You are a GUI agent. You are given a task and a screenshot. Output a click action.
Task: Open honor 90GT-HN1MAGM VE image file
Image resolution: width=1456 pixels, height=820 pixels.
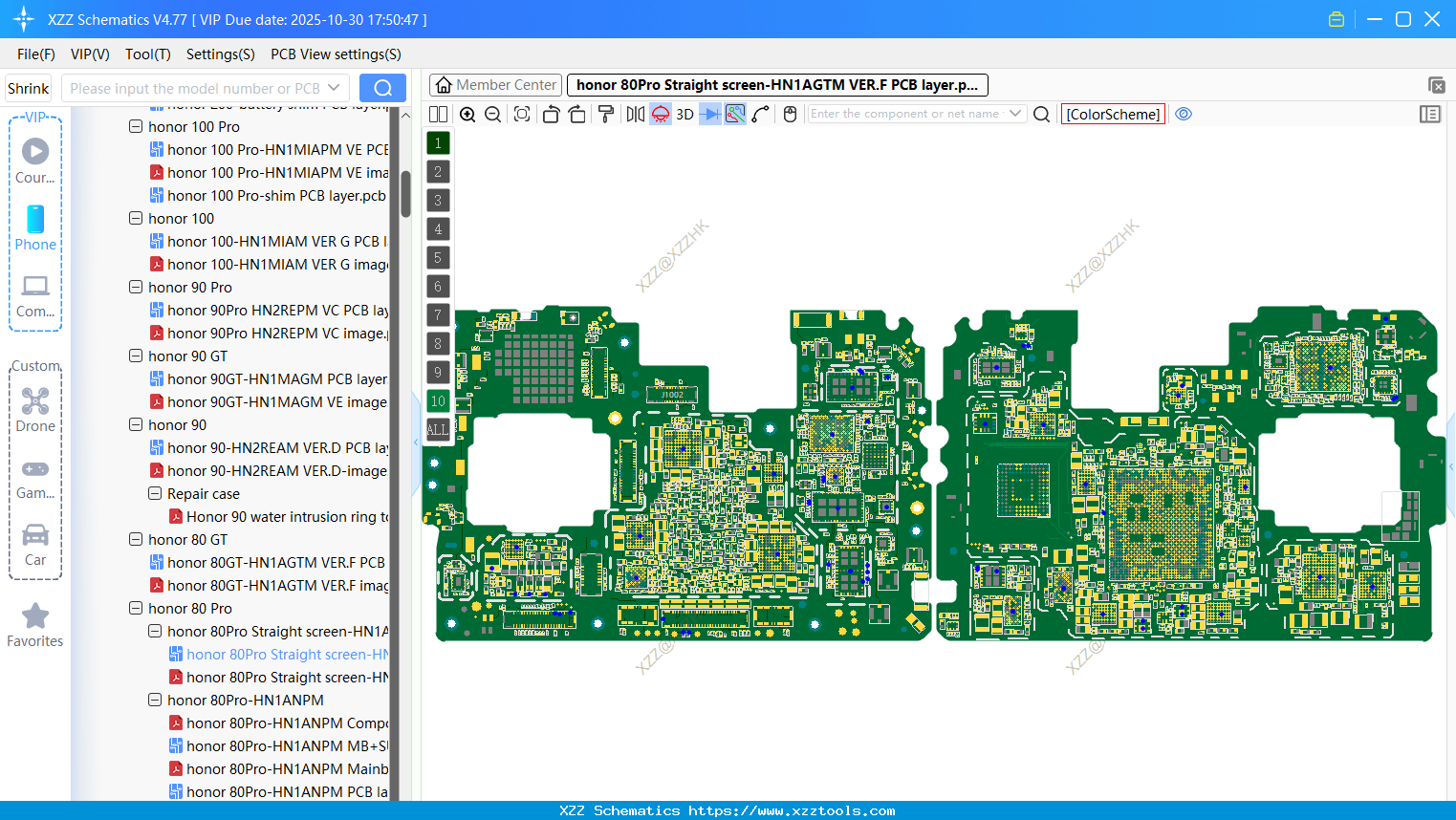[269, 401]
